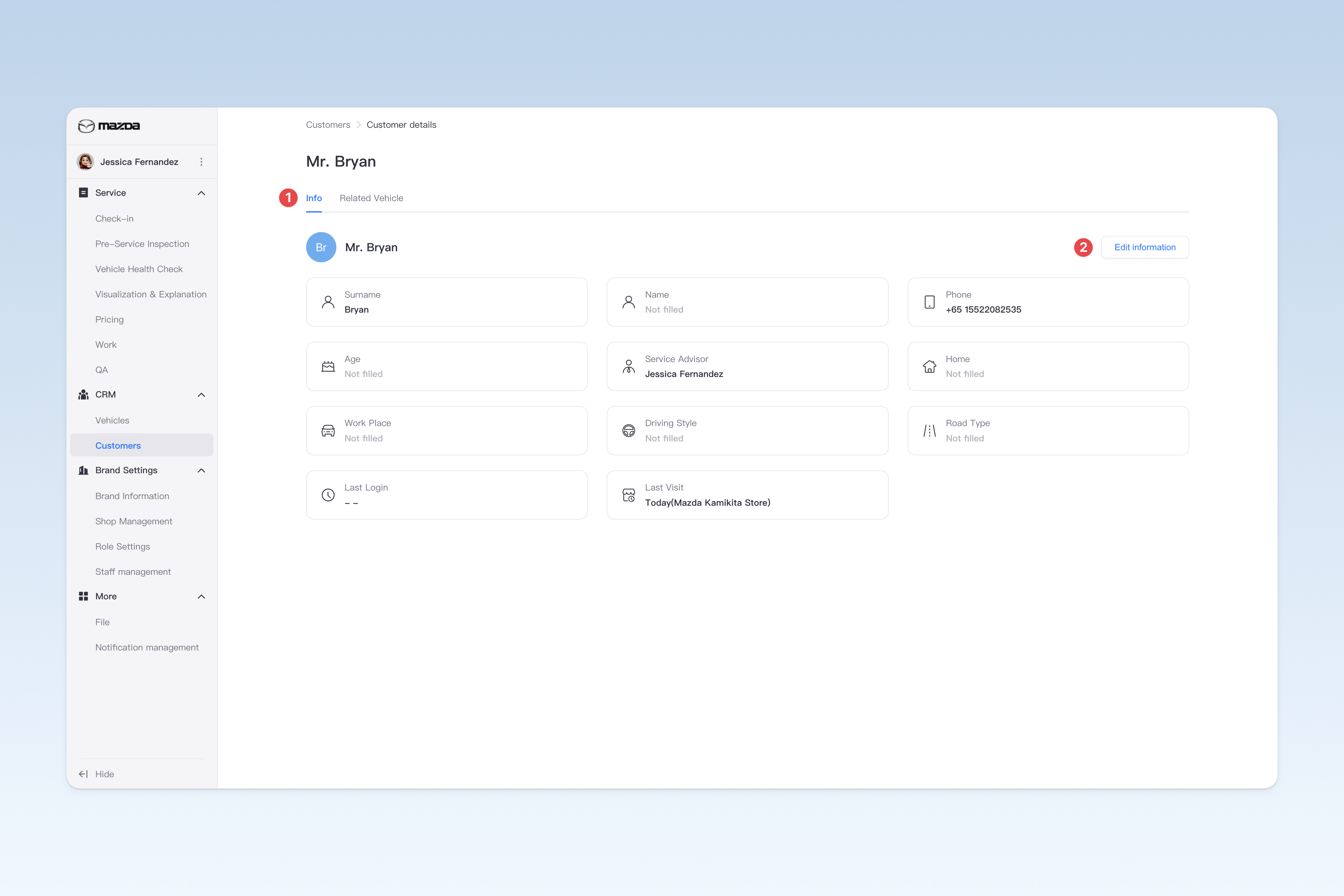The width and height of the screenshot is (1344, 896).
Task: Open Staff management menu item
Action: click(133, 571)
